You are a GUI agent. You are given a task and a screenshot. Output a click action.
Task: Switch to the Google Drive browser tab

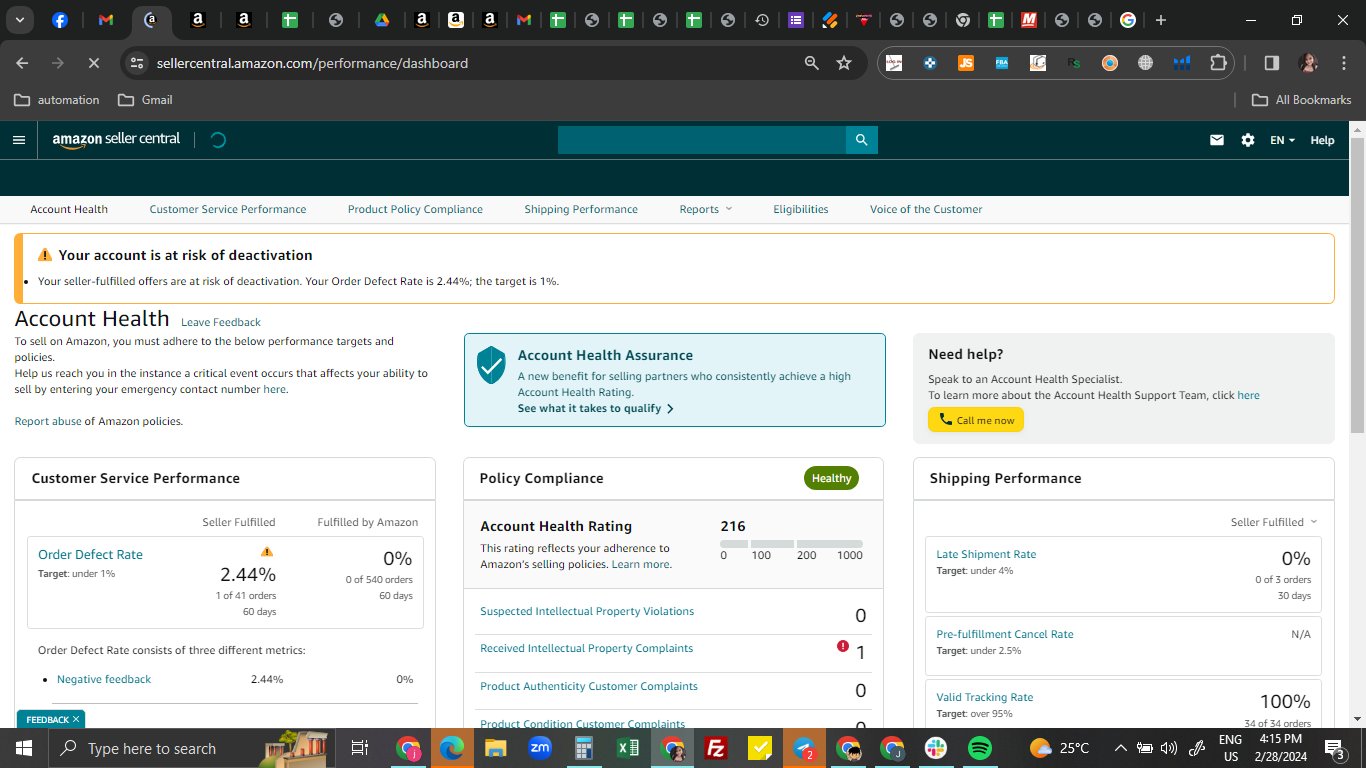pos(381,20)
